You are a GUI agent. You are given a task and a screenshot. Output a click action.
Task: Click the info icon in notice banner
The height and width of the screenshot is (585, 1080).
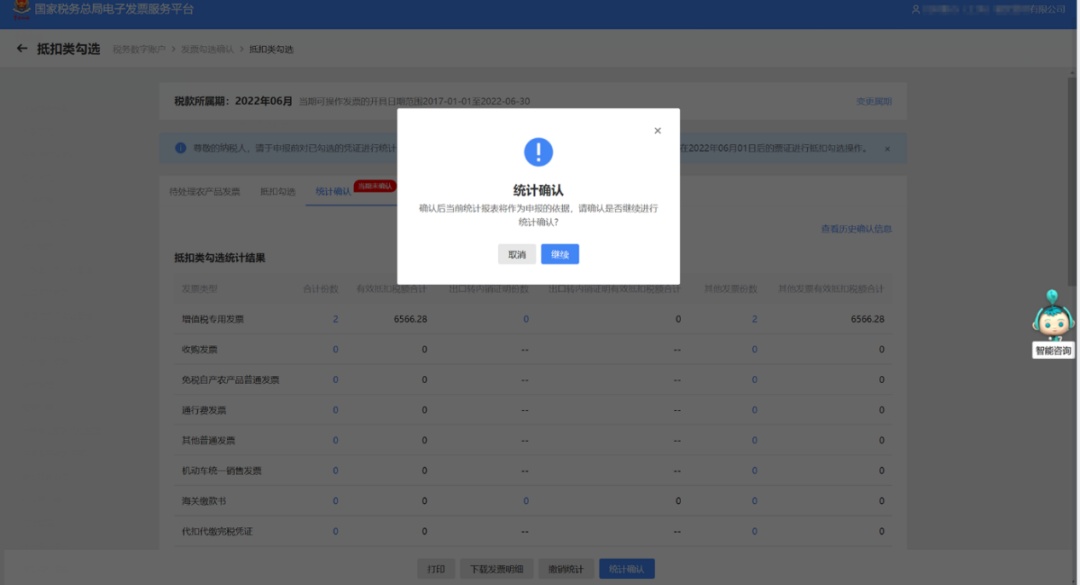click(181, 148)
